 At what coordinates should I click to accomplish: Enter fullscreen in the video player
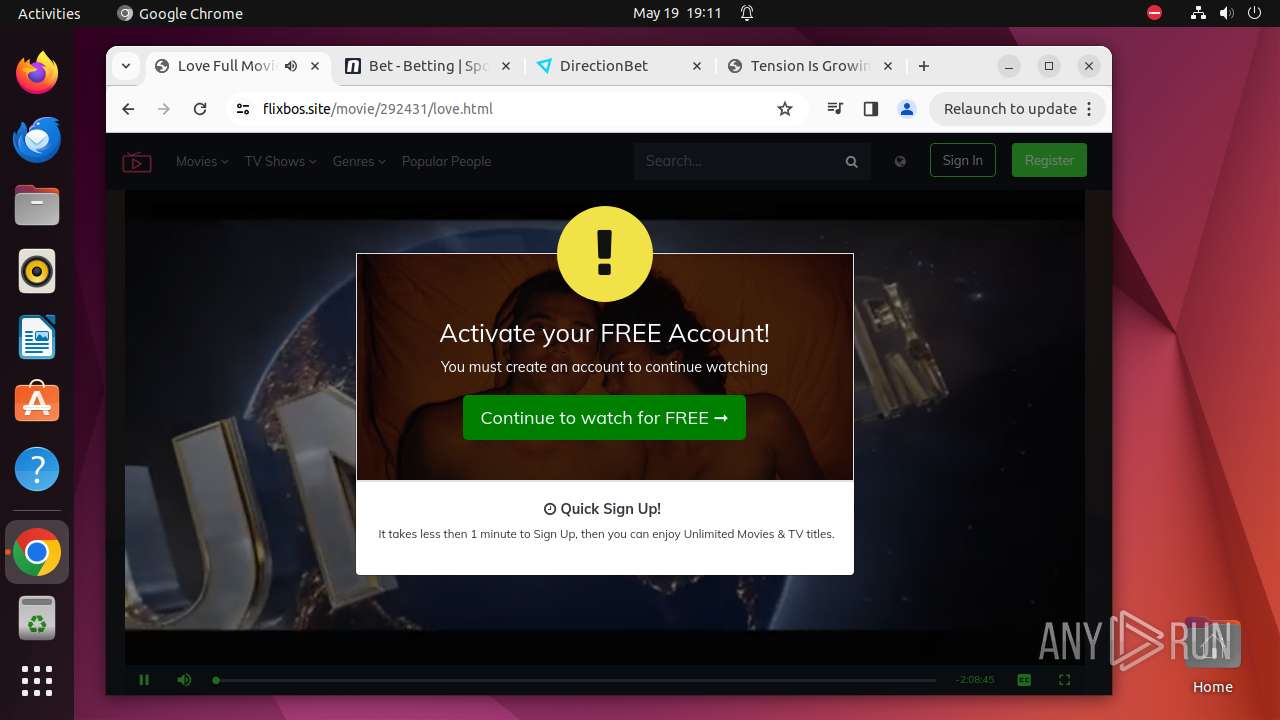(1064, 680)
